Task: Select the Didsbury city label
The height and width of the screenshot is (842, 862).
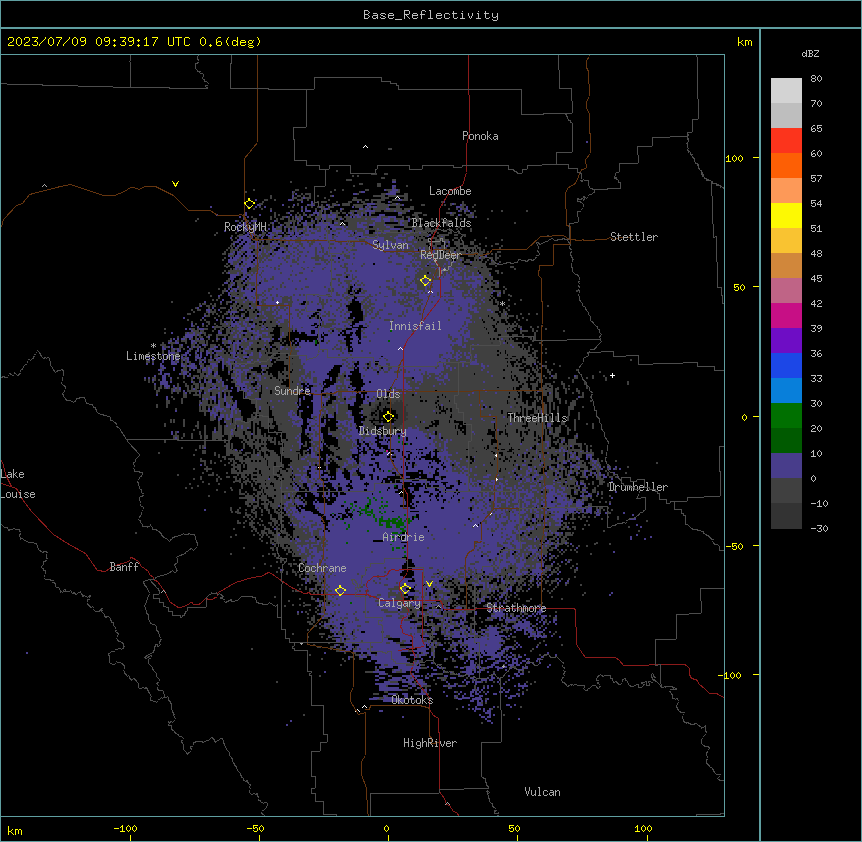Action: [383, 431]
